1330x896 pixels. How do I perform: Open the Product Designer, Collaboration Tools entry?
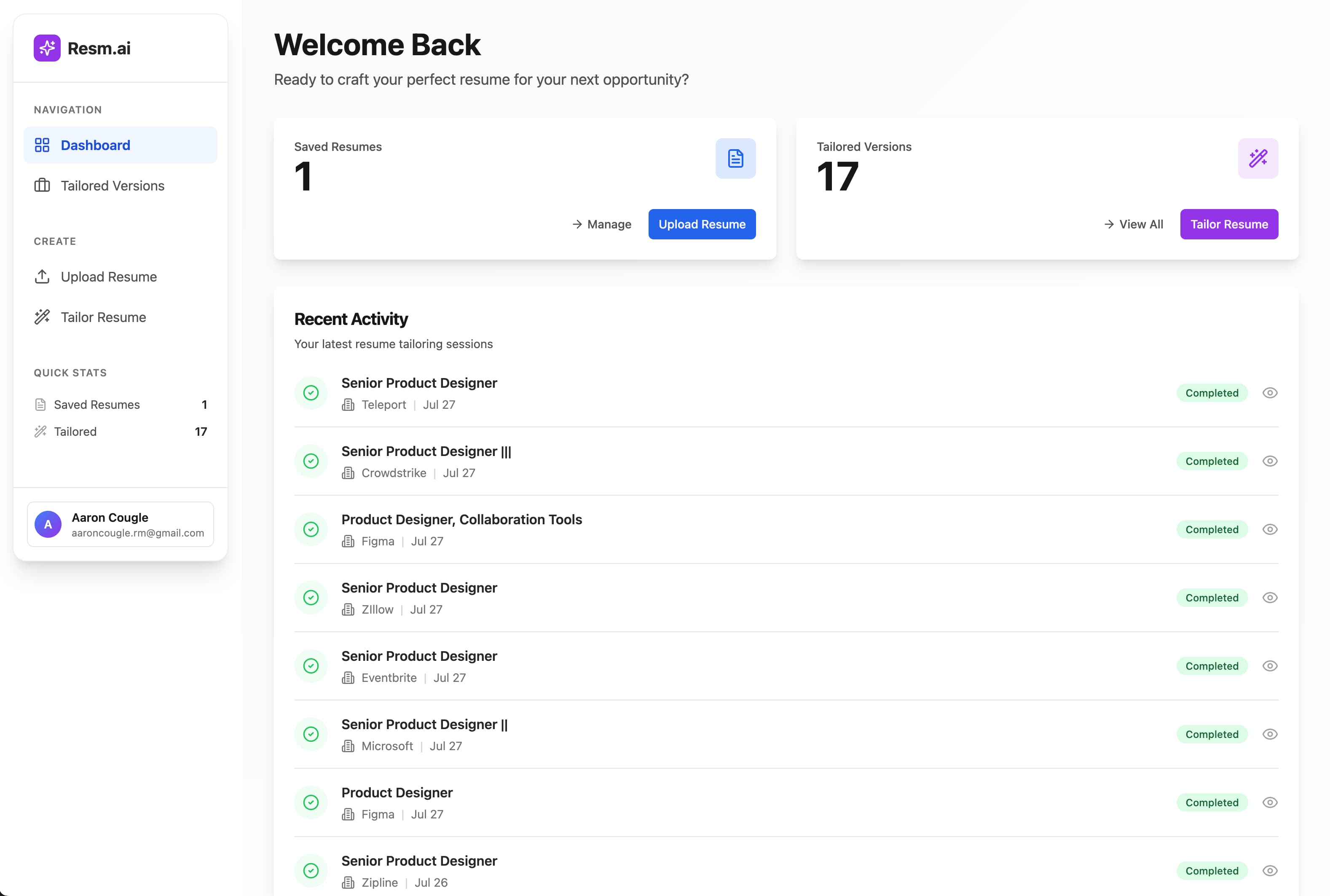click(x=461, y=519)
